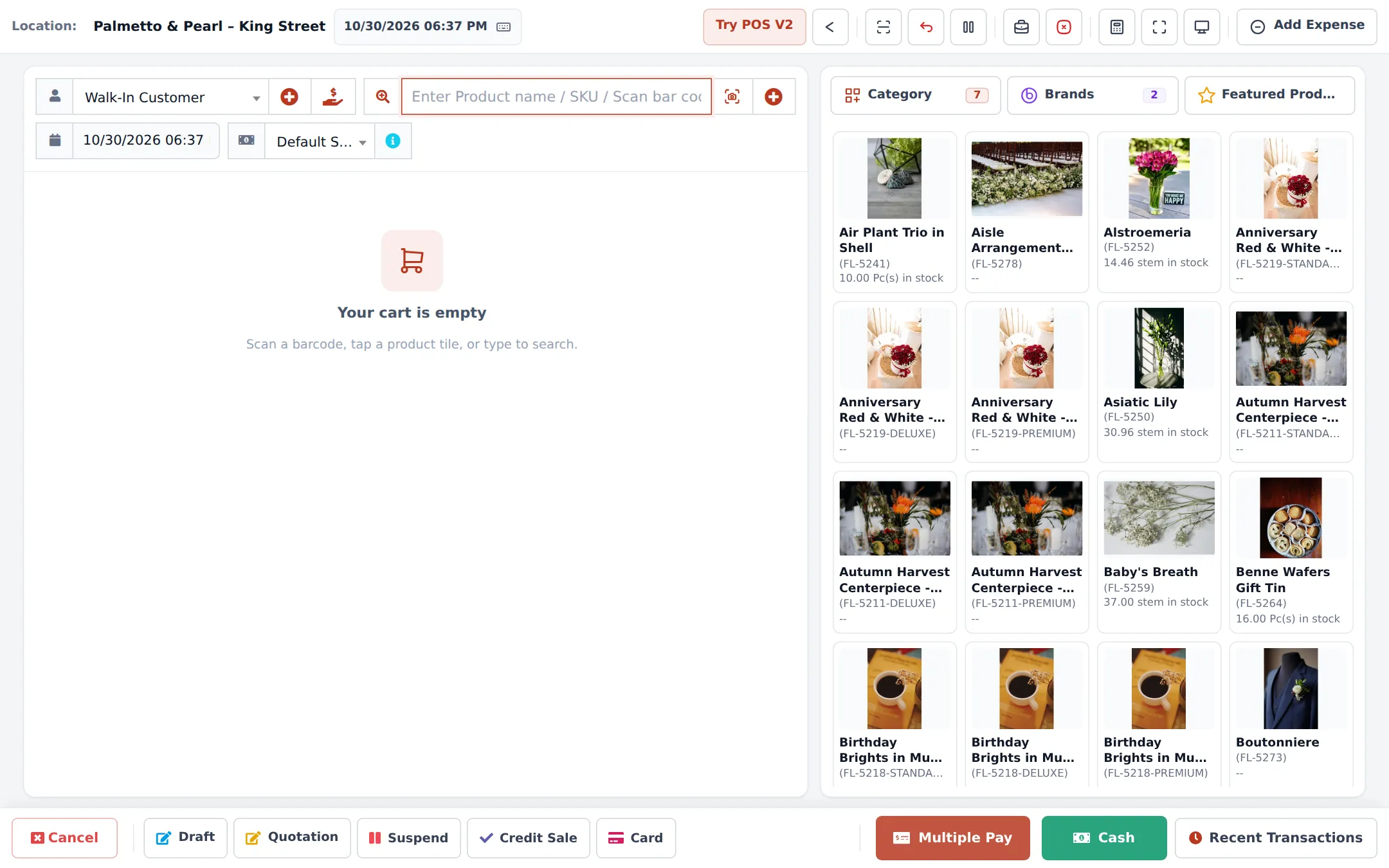
Task: Add Baby's Breath product to cart
Action: (x=1159, y=552)
